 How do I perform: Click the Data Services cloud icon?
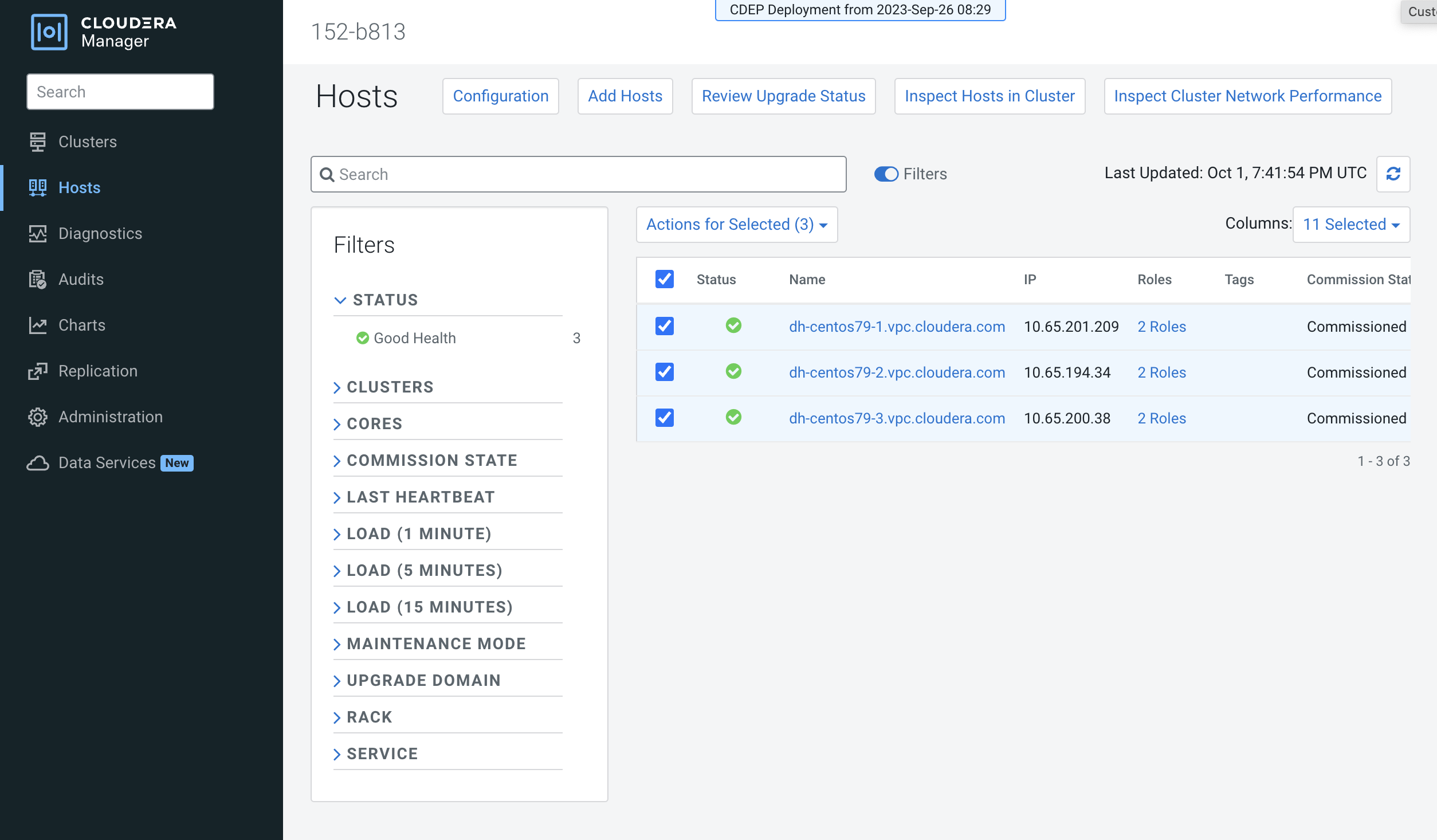click(x=38, y=462)
